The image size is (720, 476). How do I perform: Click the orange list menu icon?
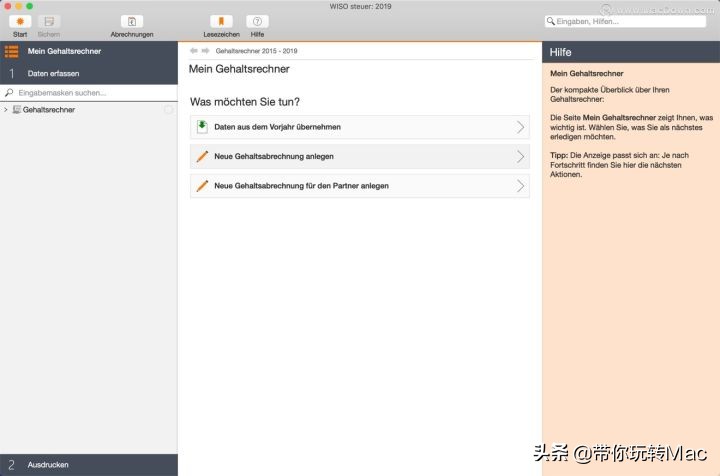pos(12,51)
